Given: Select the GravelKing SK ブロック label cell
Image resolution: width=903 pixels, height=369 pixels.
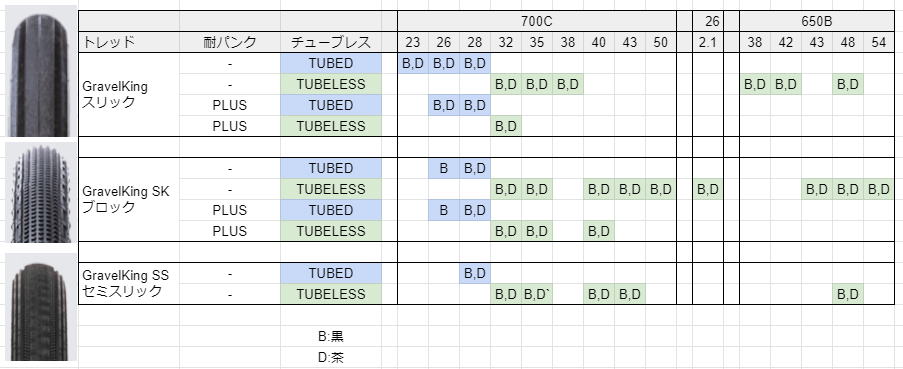Looking at the screenshot, I should click(128, 199).
